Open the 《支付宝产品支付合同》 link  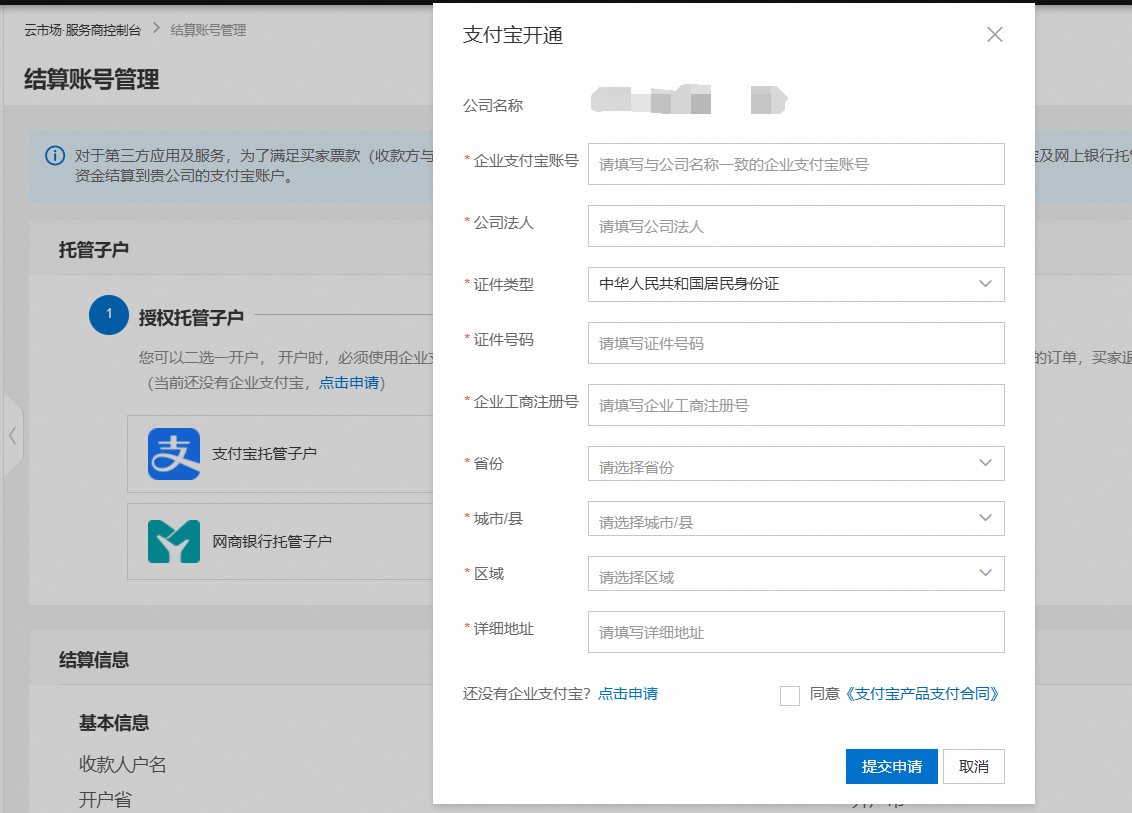[922, 694]
